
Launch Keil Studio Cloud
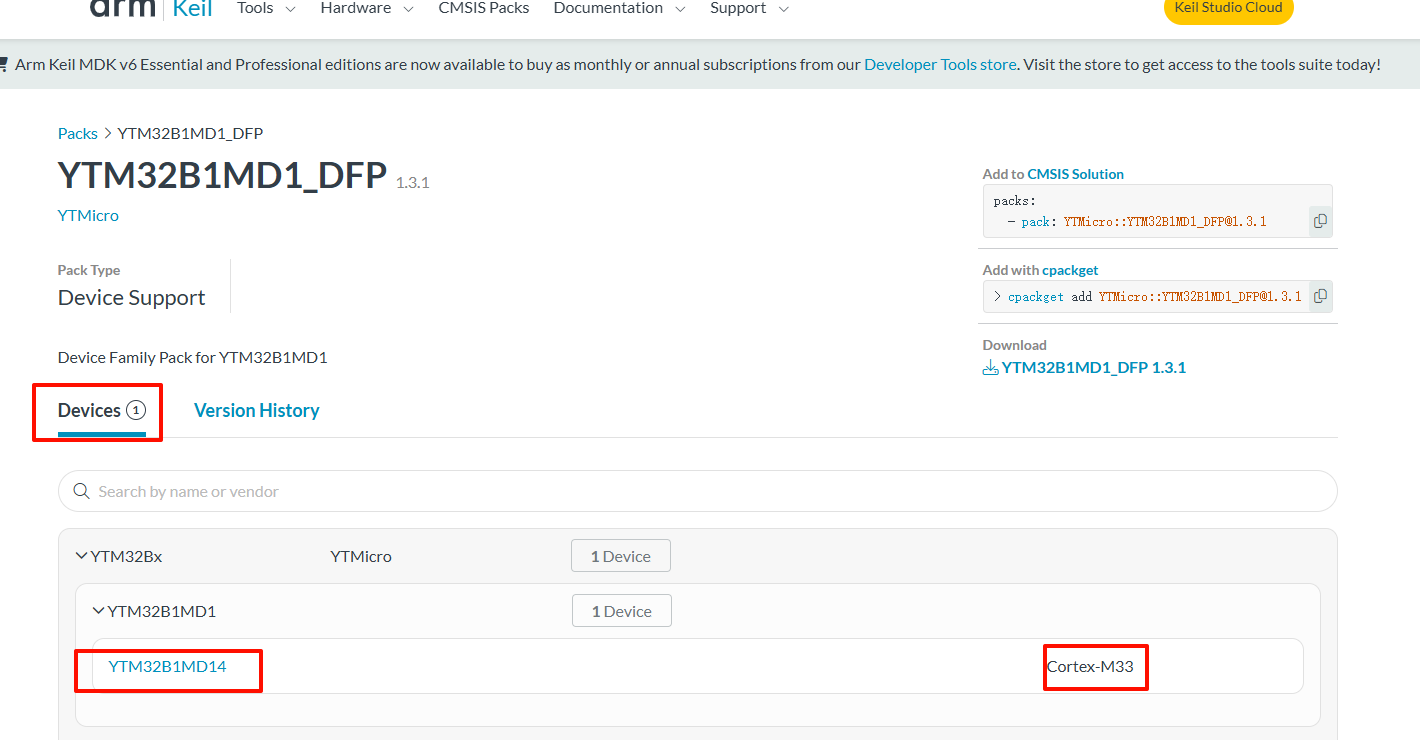click(x=1229, y=9)
